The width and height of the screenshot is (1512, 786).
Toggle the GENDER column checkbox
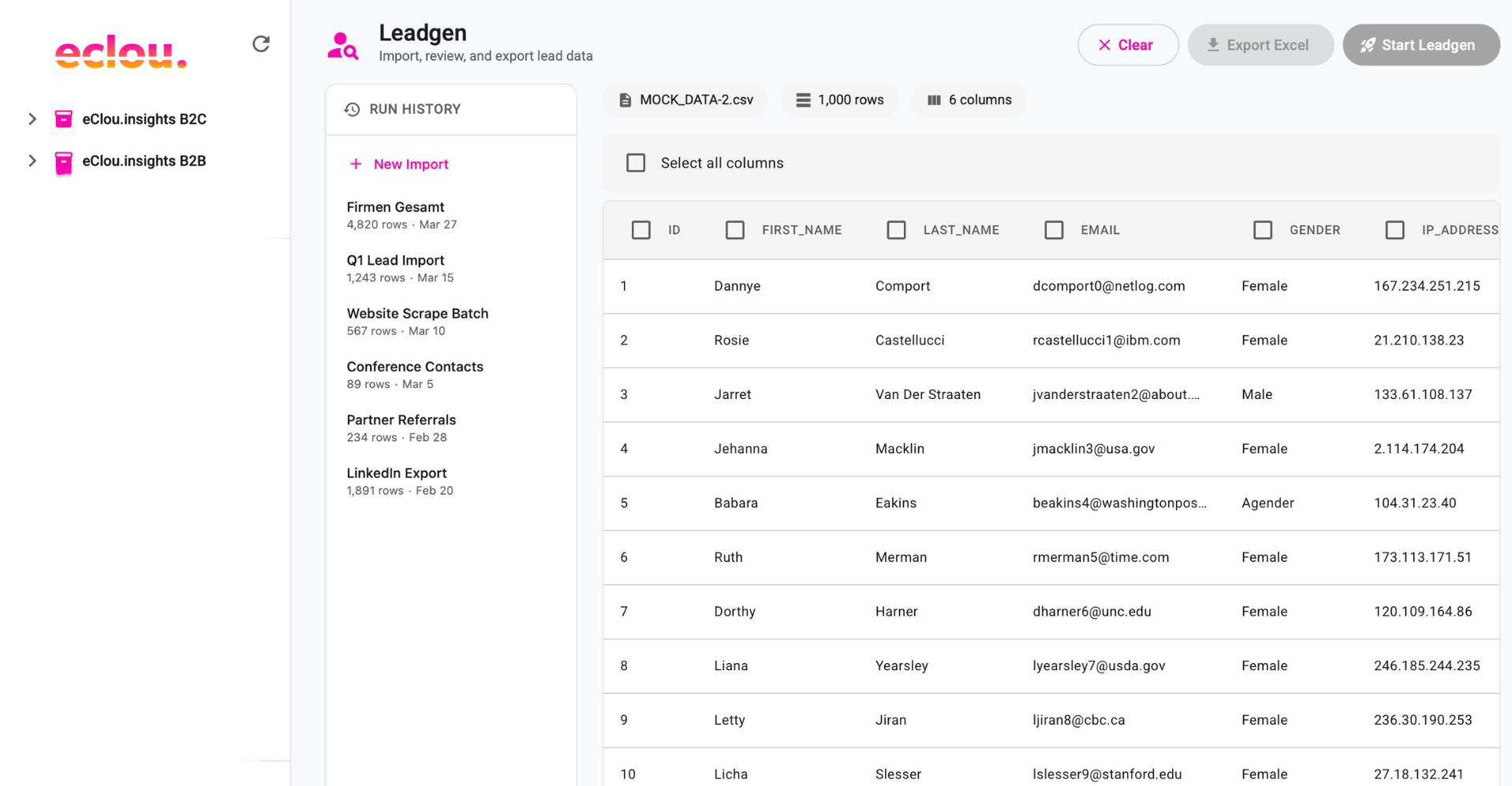coord(1263,230)
